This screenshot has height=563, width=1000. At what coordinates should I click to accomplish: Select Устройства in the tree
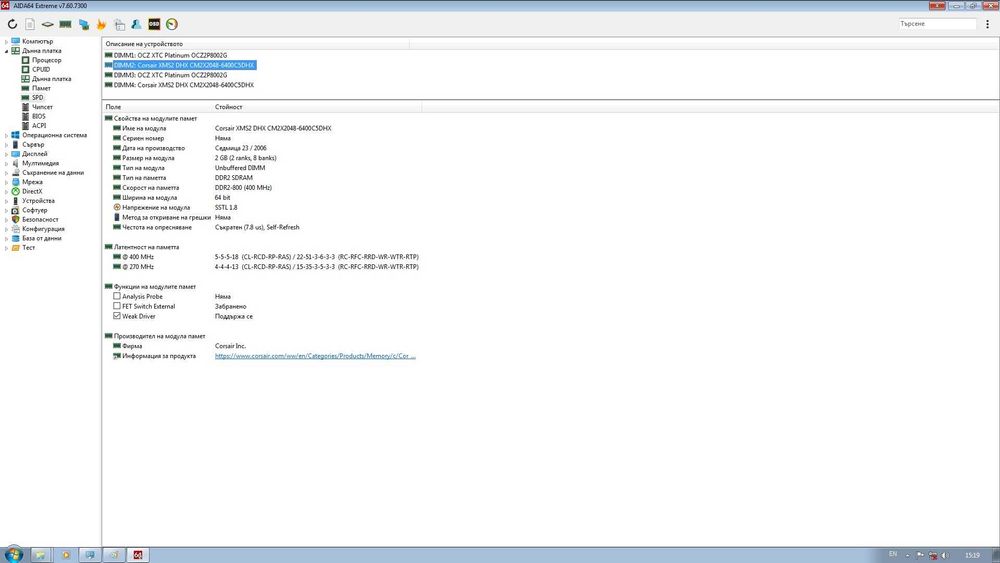[38, 201]
